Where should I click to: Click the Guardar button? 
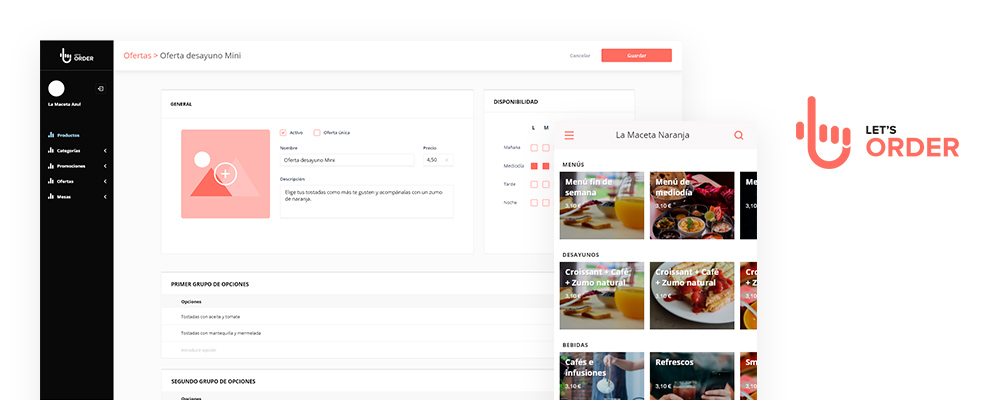[636, 56]
